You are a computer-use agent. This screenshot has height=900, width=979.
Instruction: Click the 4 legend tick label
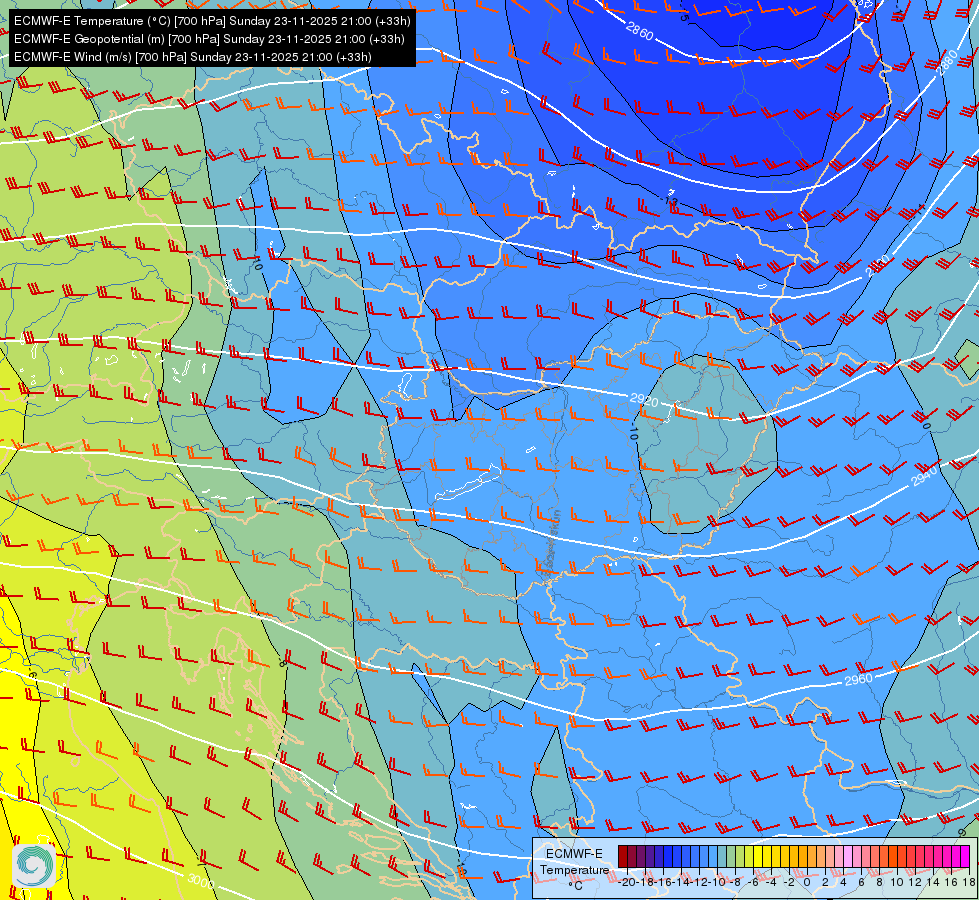coord(844,883)
